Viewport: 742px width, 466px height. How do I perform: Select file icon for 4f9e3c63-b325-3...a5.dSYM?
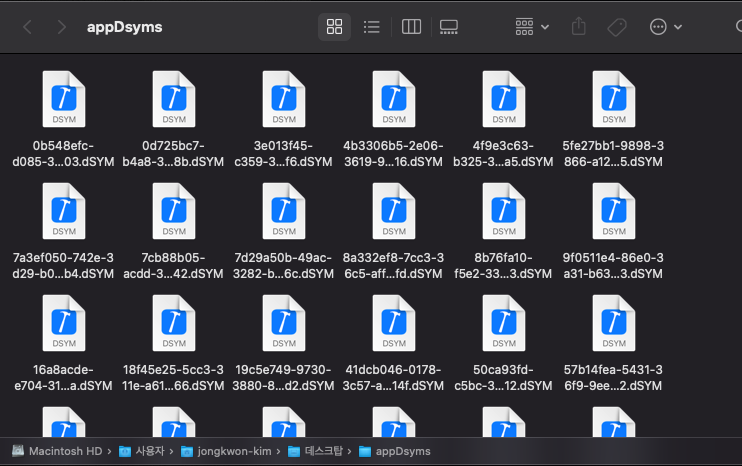[504, 99]
